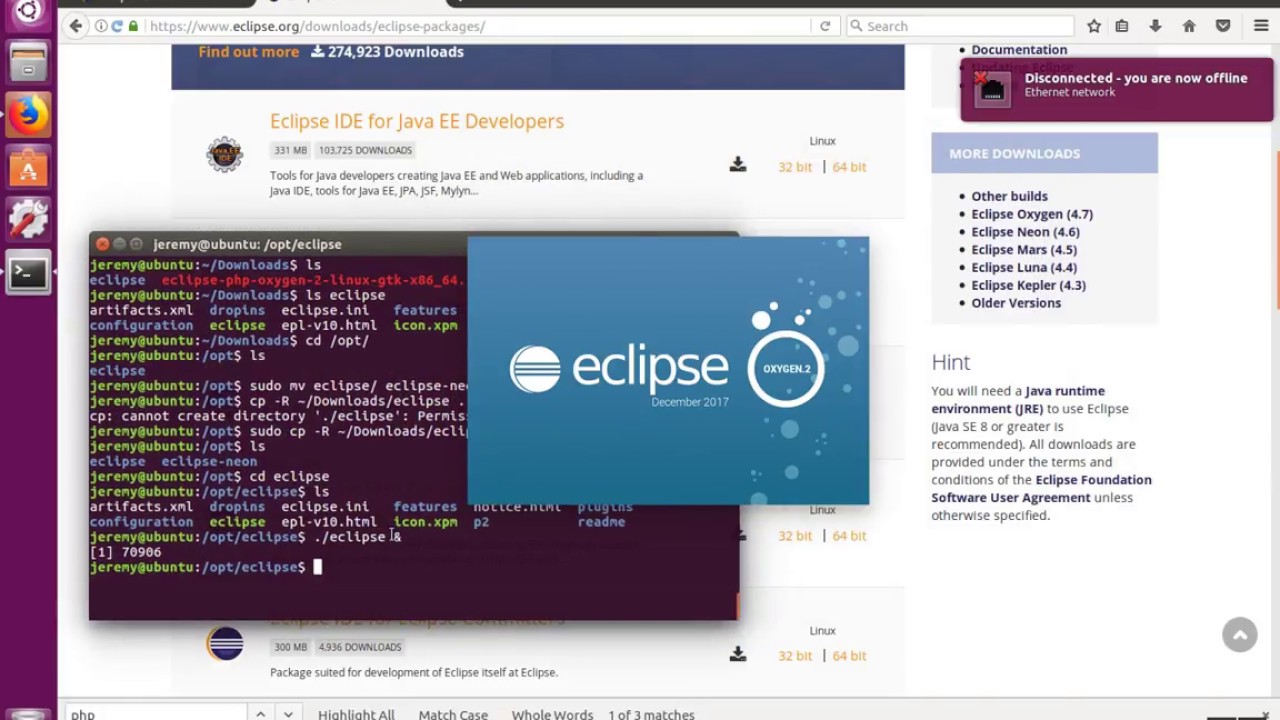Open Ubuntu Software Center launcher icon
Viewport: 1280px width, 720px height.
(x=28, y=168)
